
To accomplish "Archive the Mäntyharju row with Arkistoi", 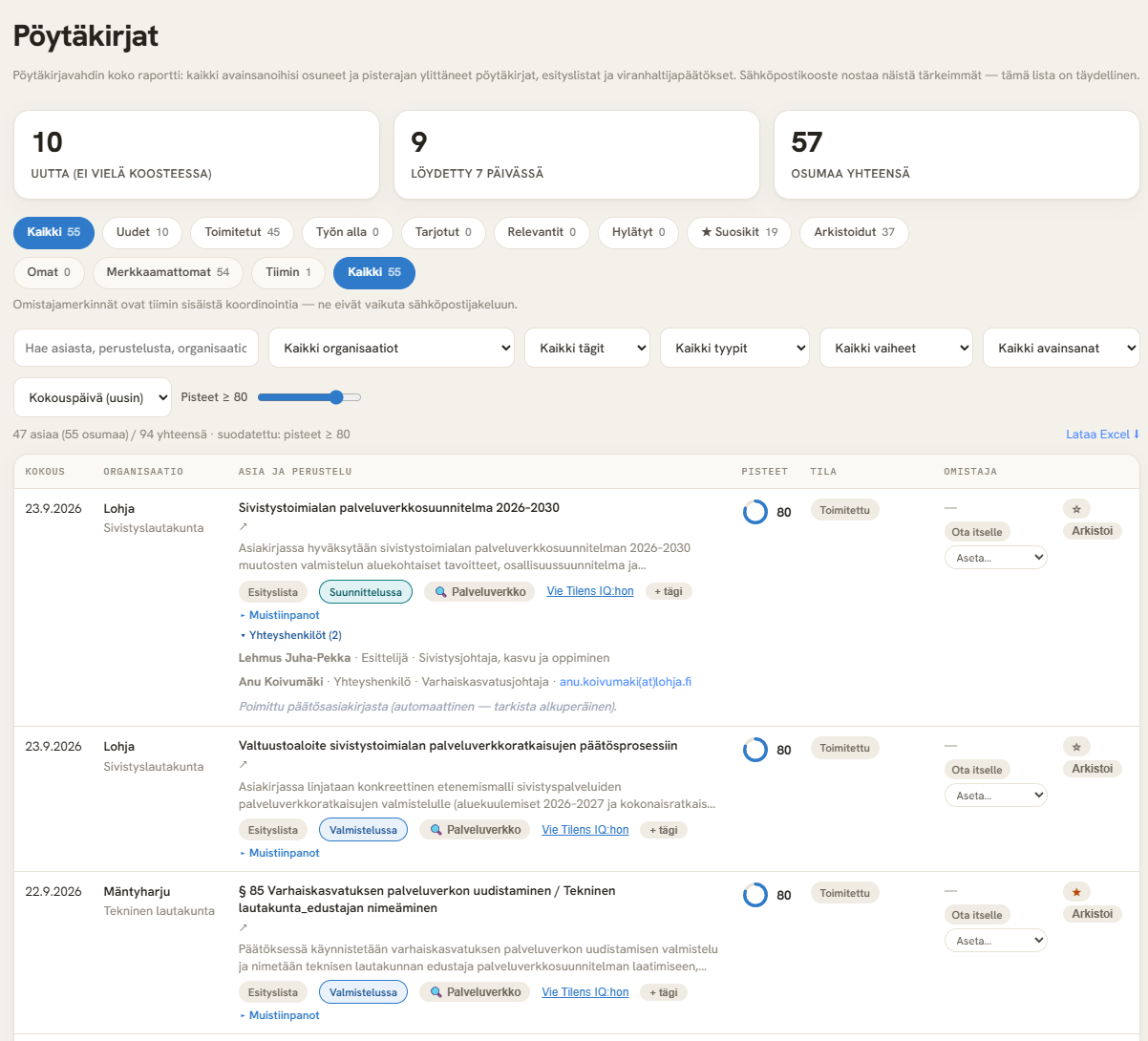I will 1093,914.
